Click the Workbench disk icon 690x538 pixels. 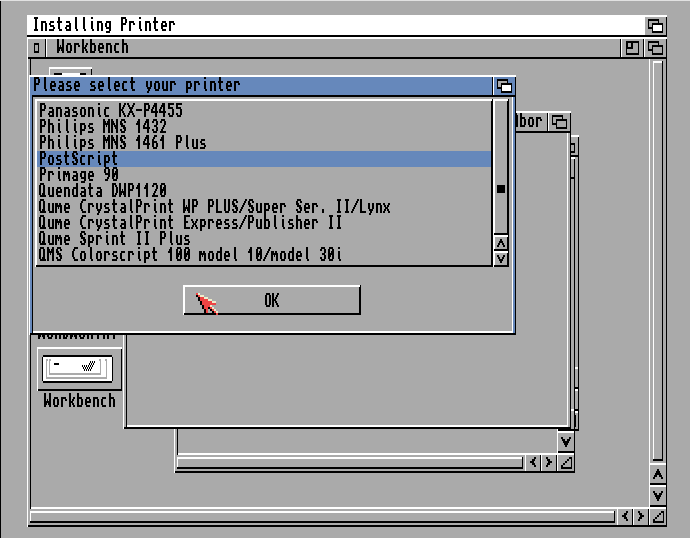(x=79, y=369)
